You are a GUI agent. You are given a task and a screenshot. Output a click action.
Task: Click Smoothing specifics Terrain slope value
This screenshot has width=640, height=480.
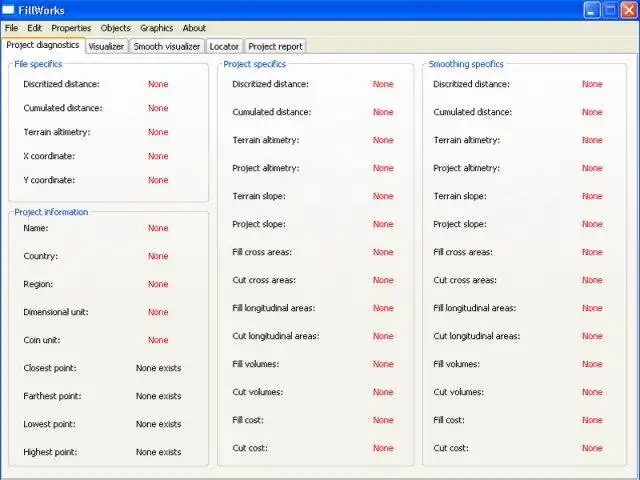(592, 196)
